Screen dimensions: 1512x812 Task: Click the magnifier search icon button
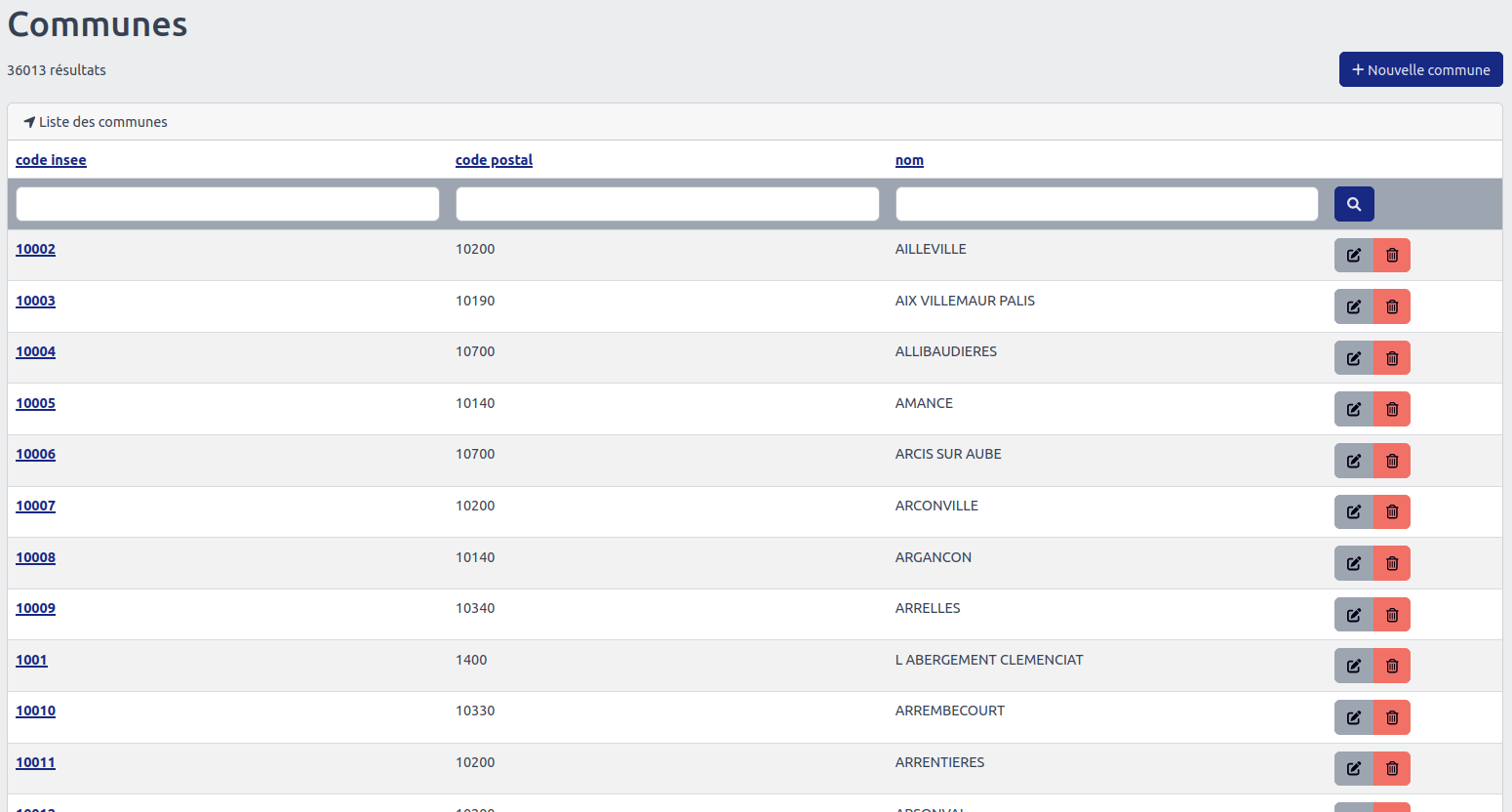click(1353, 204)
